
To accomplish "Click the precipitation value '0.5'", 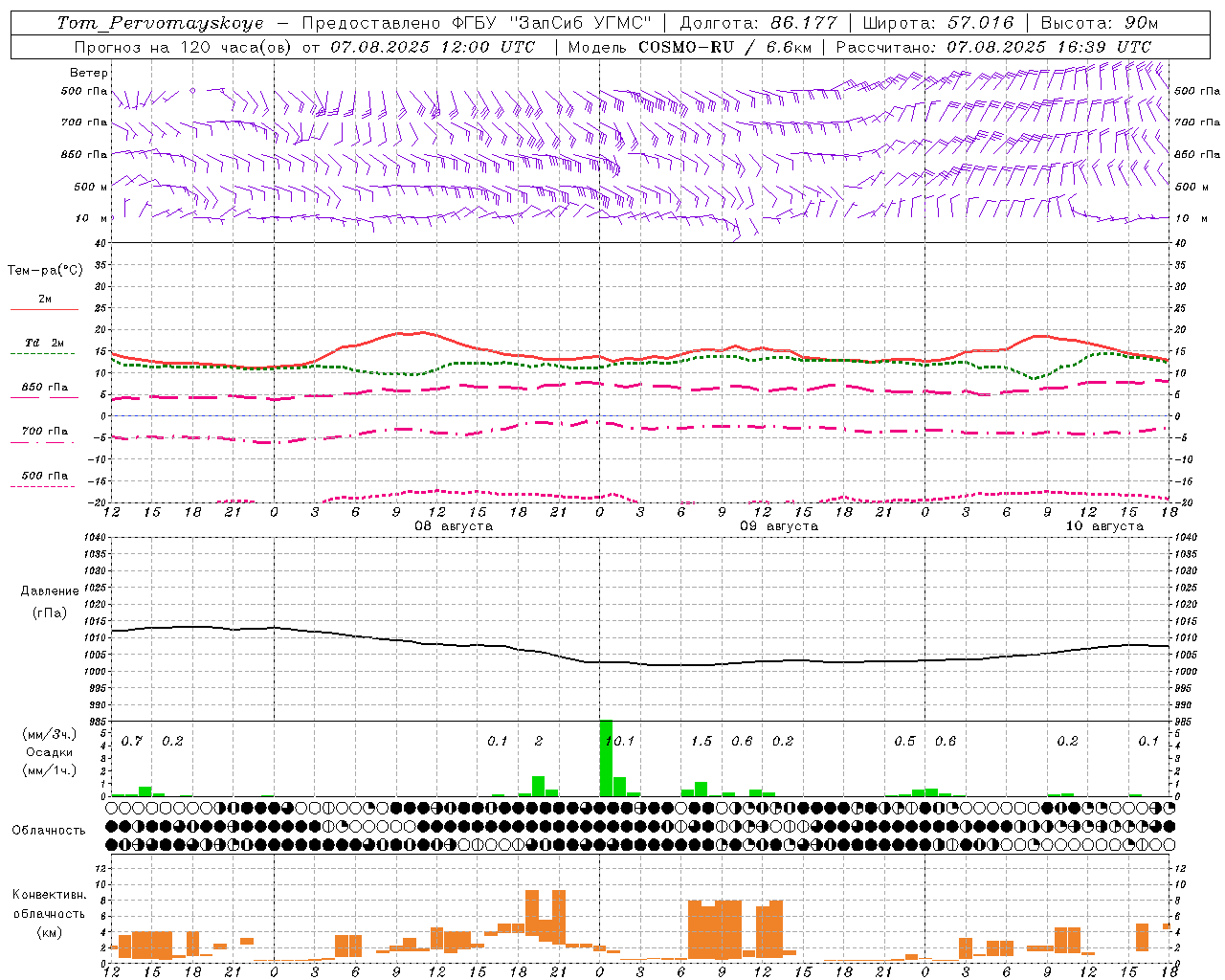I will pyautogui.click(x=904, y=741).
